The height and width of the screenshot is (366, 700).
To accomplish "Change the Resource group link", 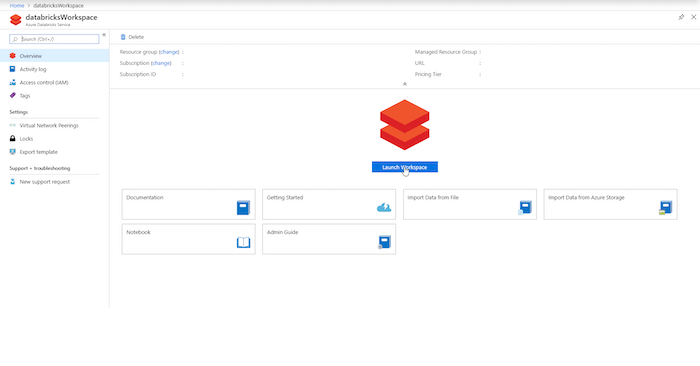I will click(169, 52).
